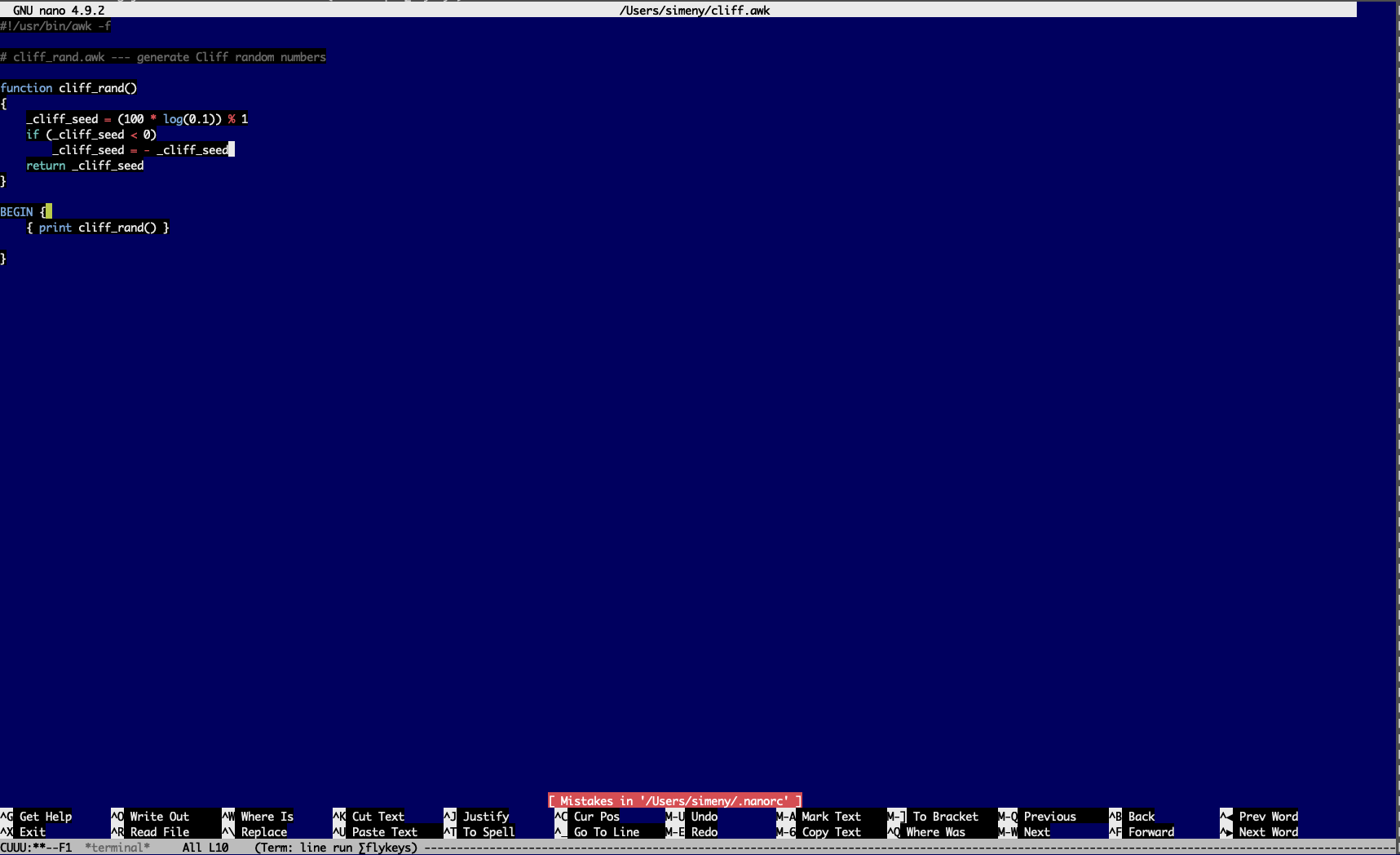Click the Replace shortcut label
1400x855 pixels.
264,832
